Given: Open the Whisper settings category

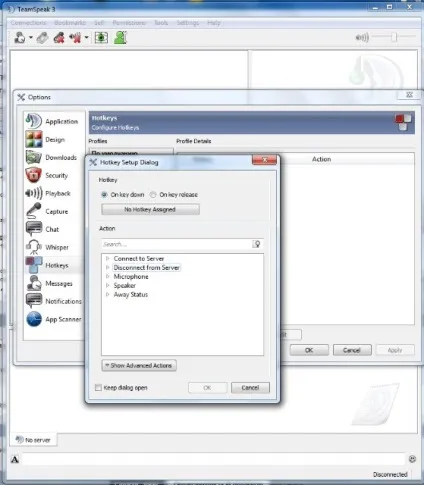Looking at the screenshot, I should [54, 247].
